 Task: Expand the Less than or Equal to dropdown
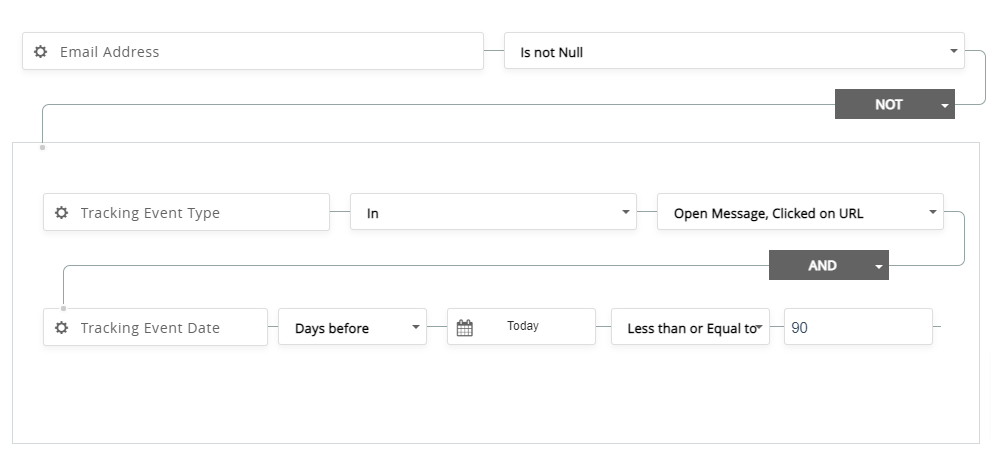point(760,328)
